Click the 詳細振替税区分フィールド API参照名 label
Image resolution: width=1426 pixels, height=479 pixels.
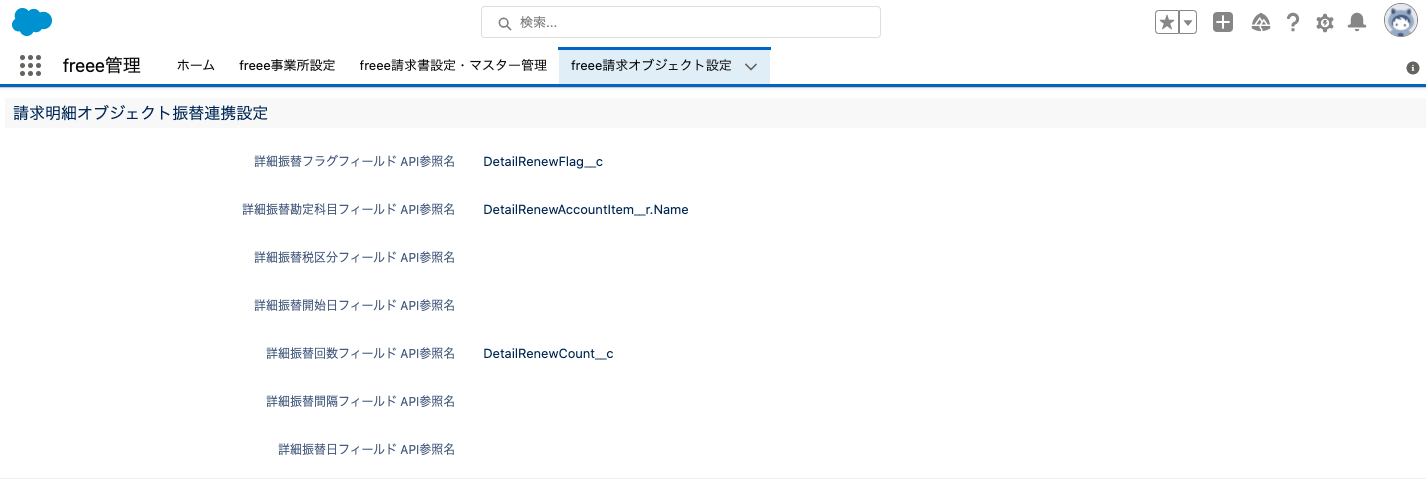355,257
